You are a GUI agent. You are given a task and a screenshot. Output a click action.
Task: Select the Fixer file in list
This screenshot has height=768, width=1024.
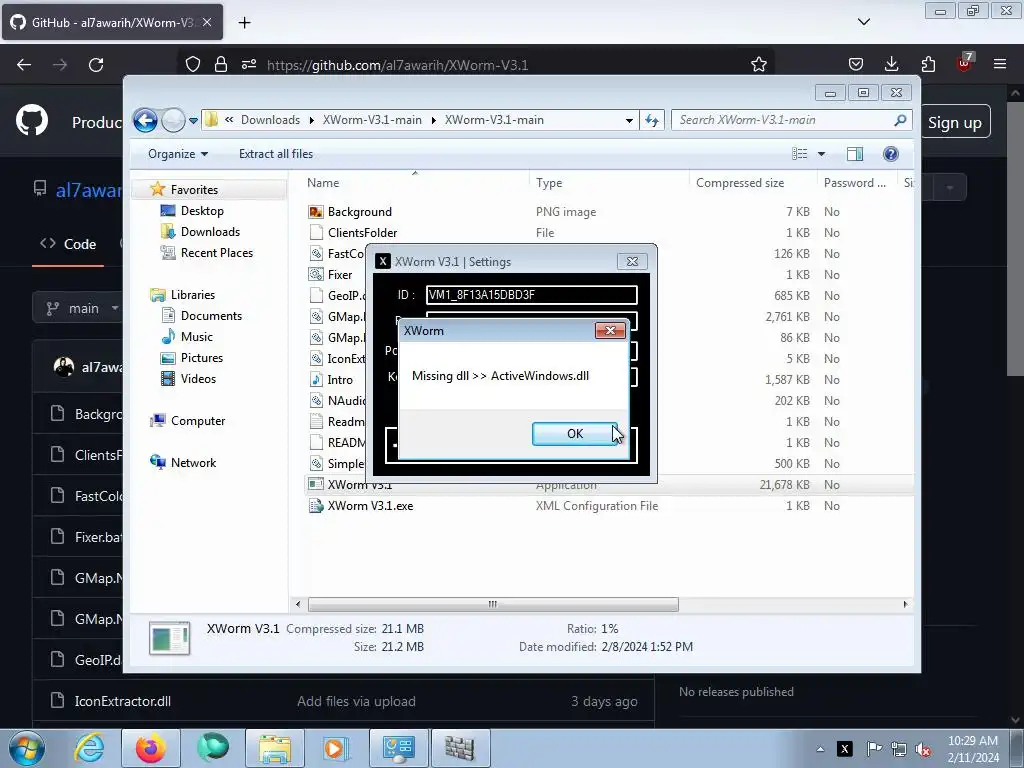click(x=340, y=275)
